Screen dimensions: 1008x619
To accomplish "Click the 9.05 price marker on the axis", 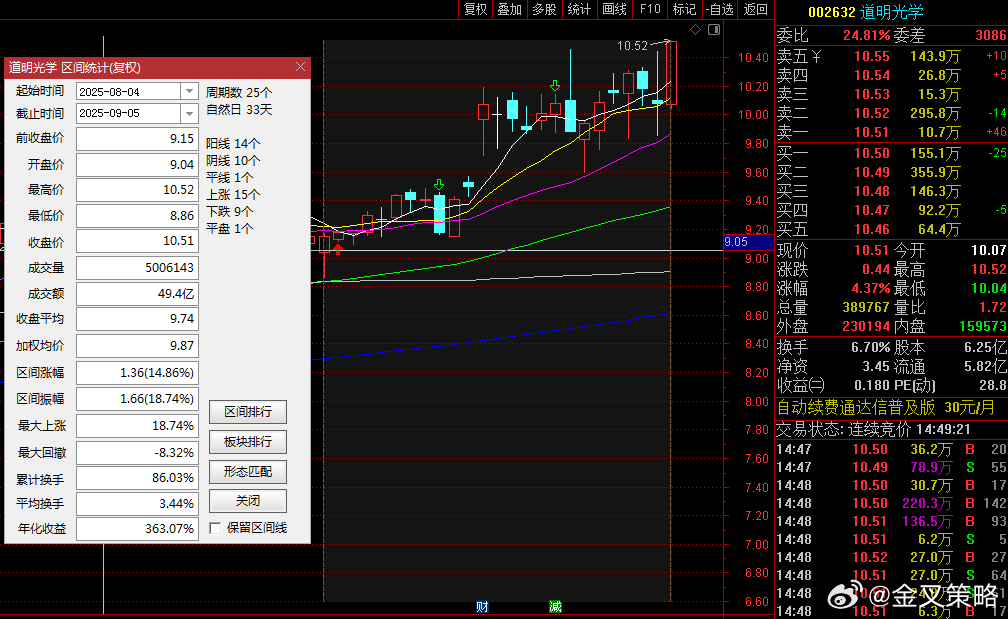I will (735, 242).
